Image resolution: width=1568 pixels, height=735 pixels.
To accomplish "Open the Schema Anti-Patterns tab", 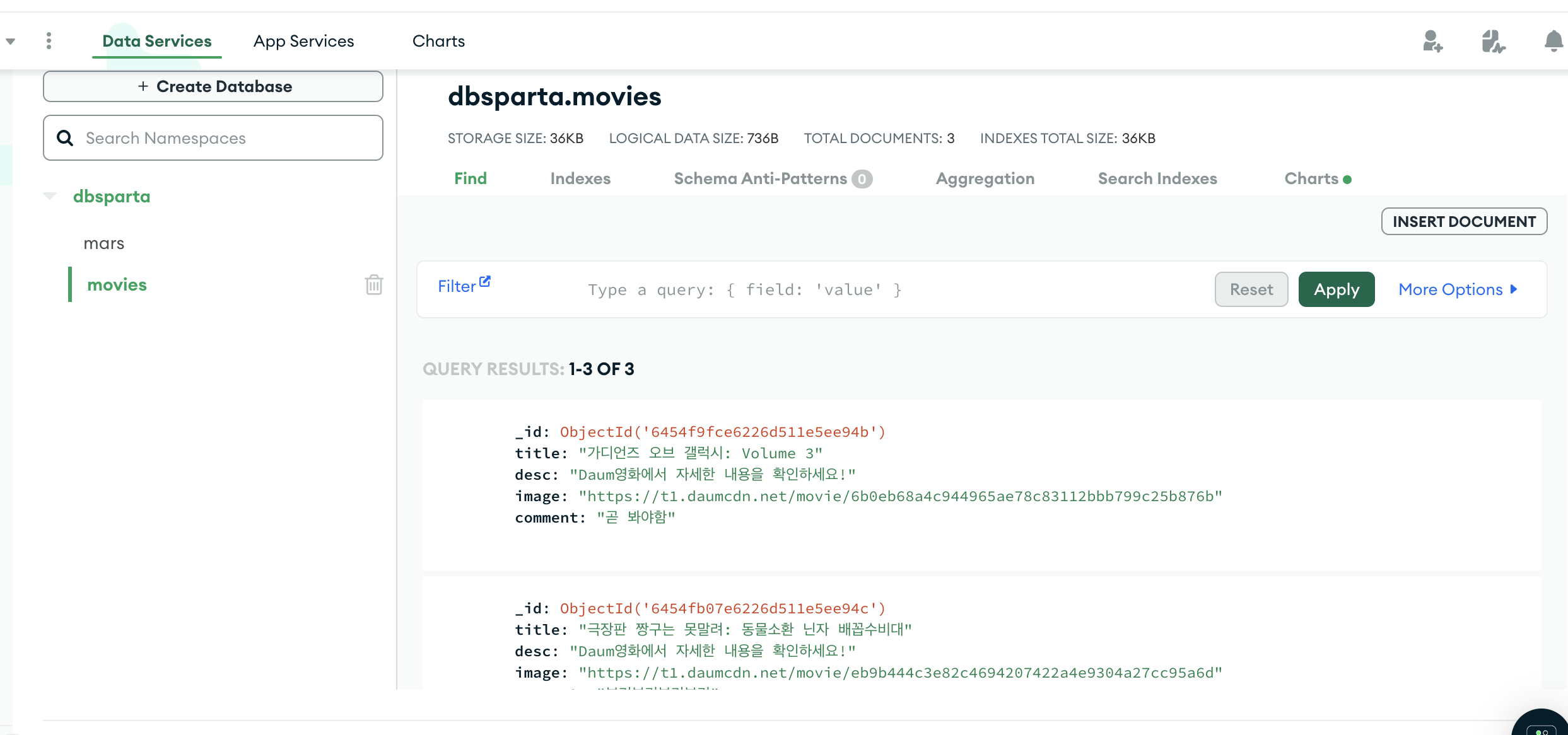I will [773, 178].
